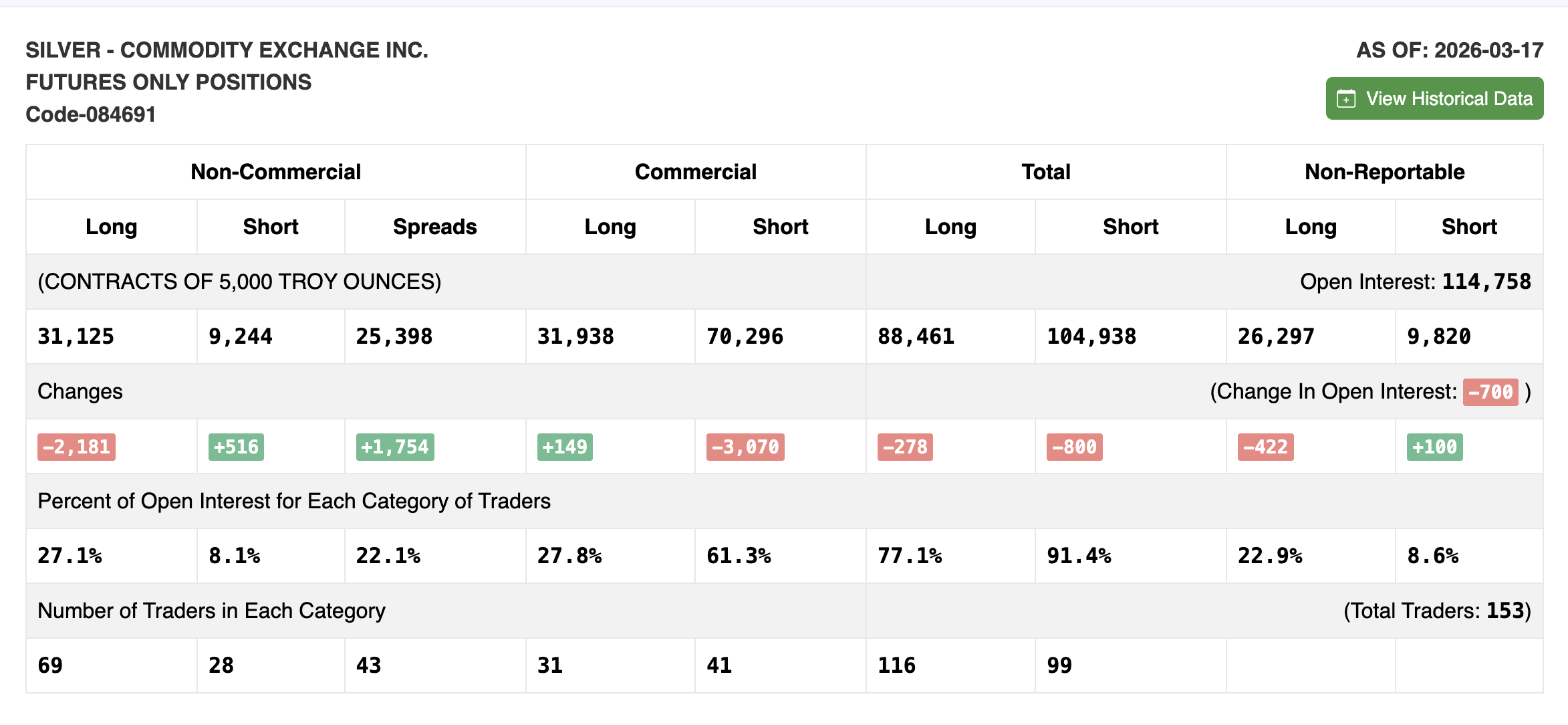Click the AS OF: 2026-03-17 date label

coord(1449,49)
